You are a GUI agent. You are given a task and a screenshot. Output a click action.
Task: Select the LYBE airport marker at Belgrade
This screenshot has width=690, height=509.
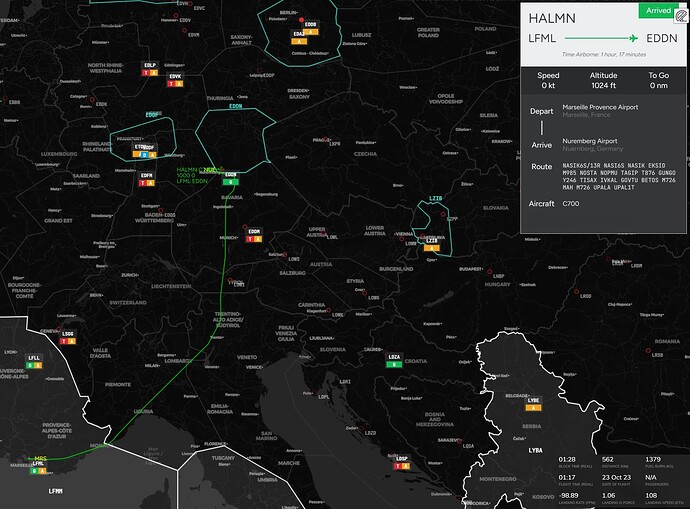(x=534, y=403)
